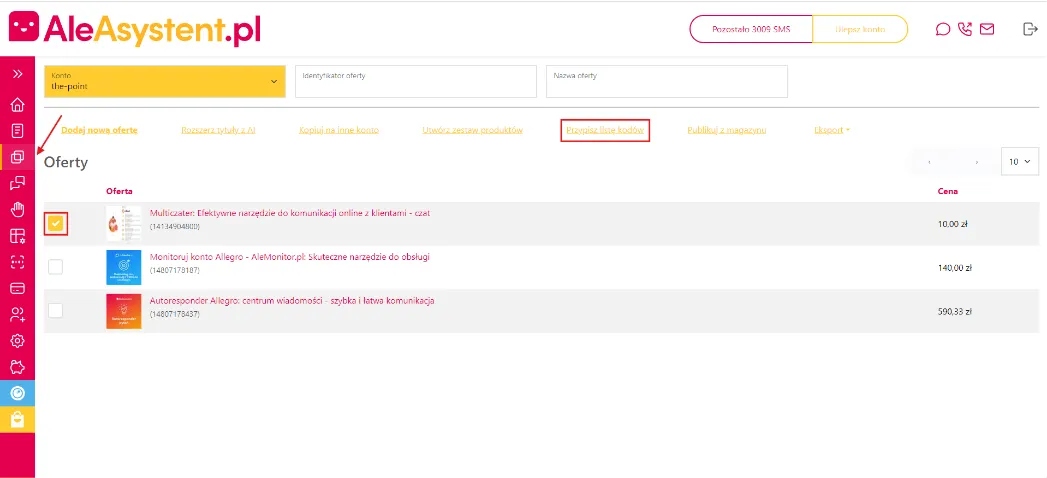Image resolution: width=1047 pixels, height=478 pixels.
Task: Click the envelope mail icon in the header
Action: click(x=987, y=29)
